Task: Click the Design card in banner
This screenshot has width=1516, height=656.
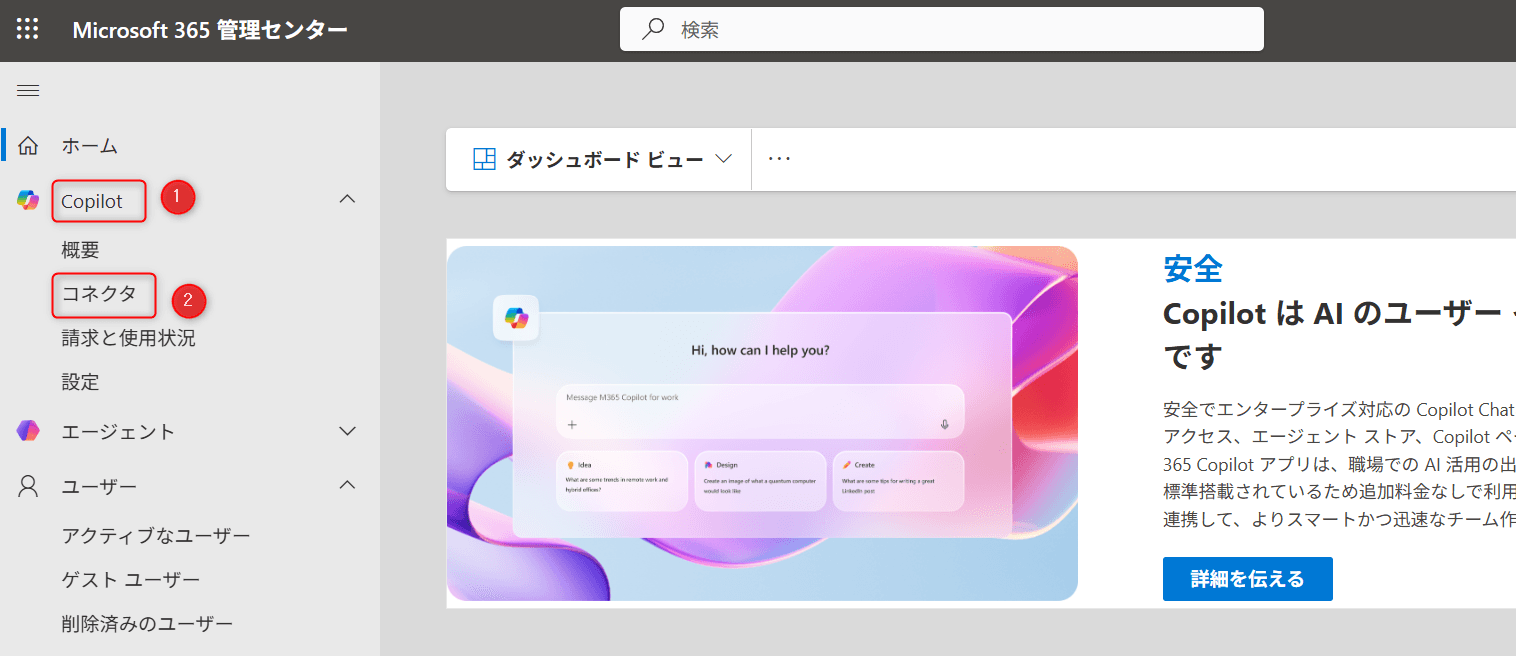Action: click(x=760, y=481)
